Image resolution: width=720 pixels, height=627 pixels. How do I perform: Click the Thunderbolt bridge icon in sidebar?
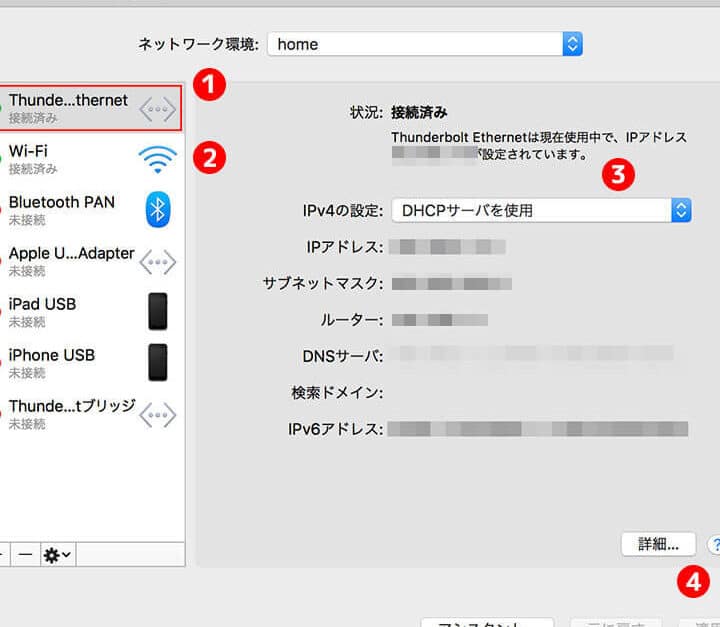(157, 414)
